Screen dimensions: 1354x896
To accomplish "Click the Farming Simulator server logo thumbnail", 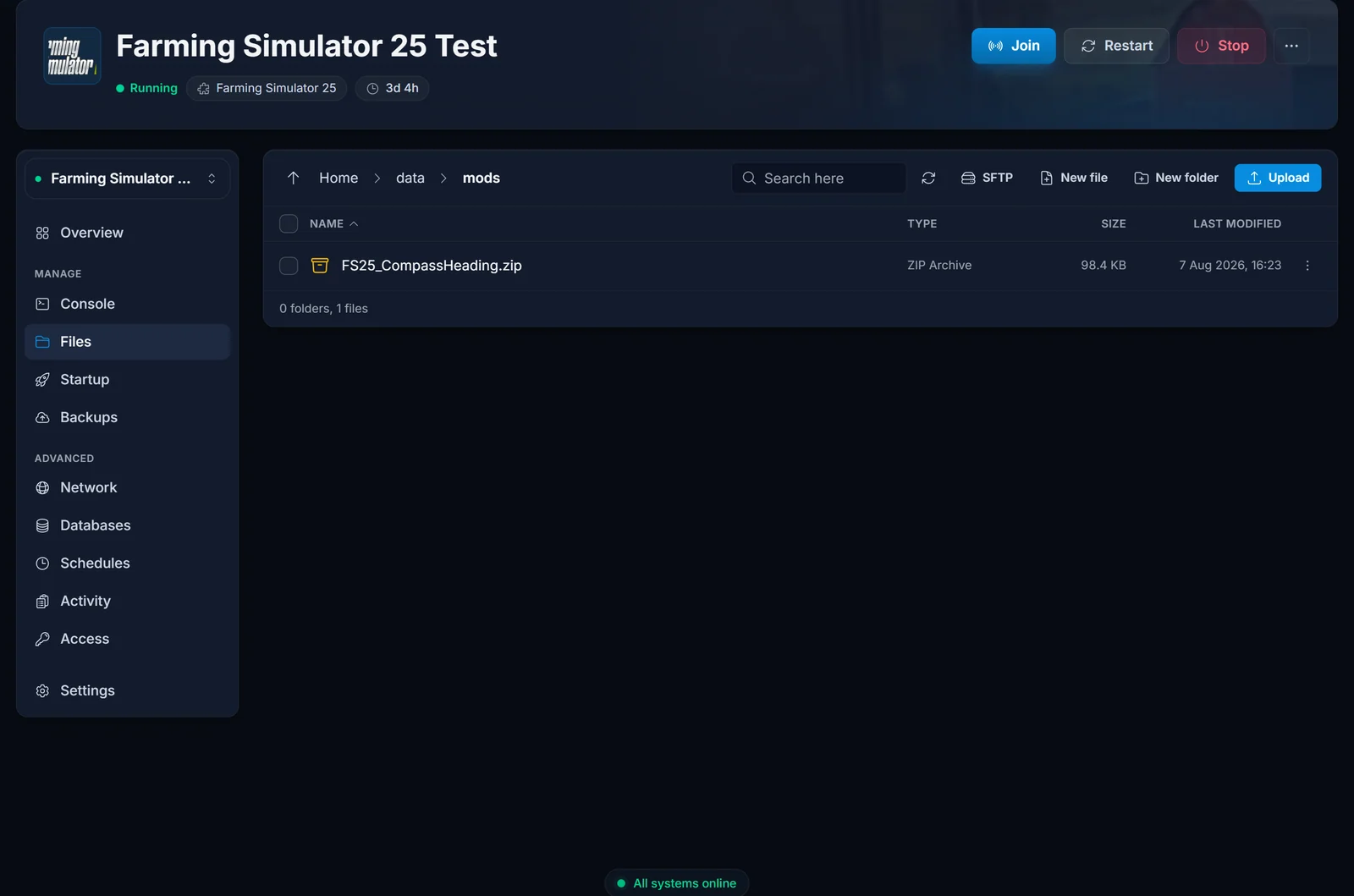I will (72, 56).
